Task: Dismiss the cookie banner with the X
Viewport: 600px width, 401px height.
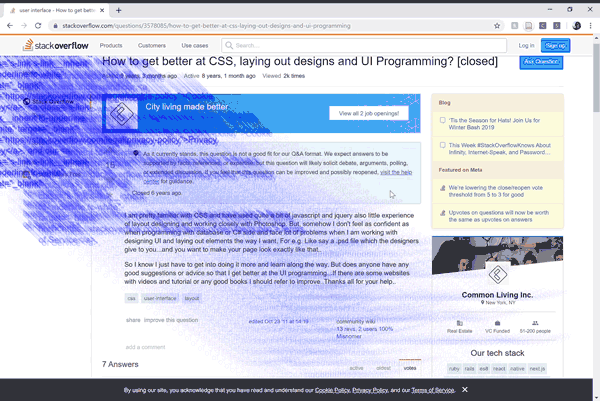Action: [x=465, y=390]
